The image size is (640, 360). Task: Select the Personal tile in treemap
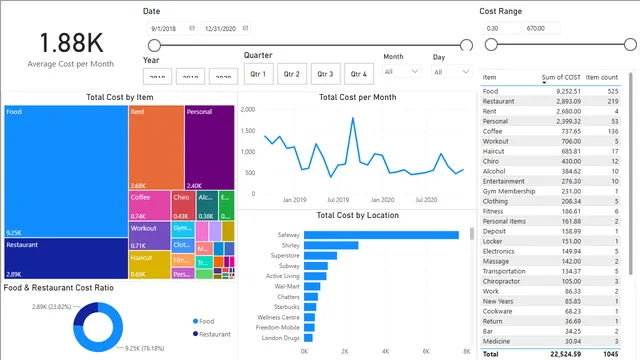[x=210, y=147]
